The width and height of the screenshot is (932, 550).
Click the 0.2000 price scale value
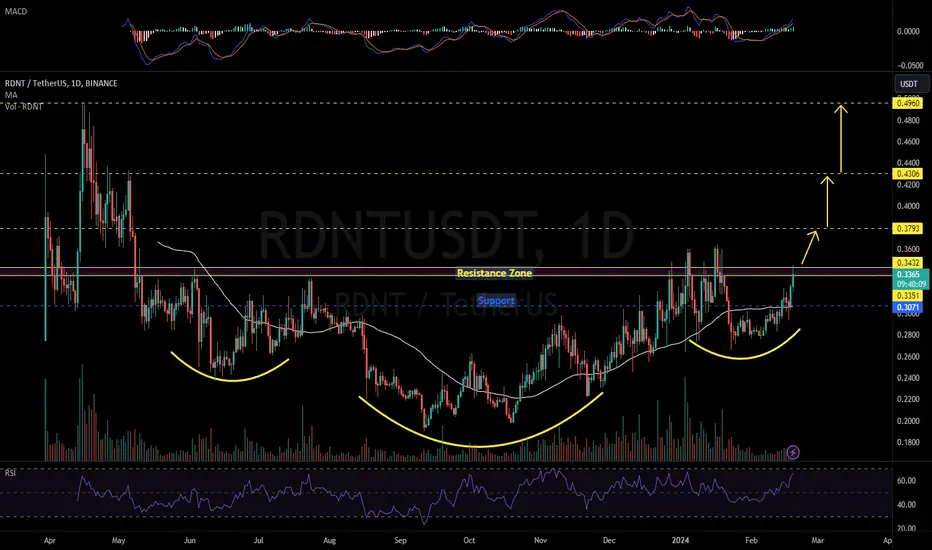point(908,421)
